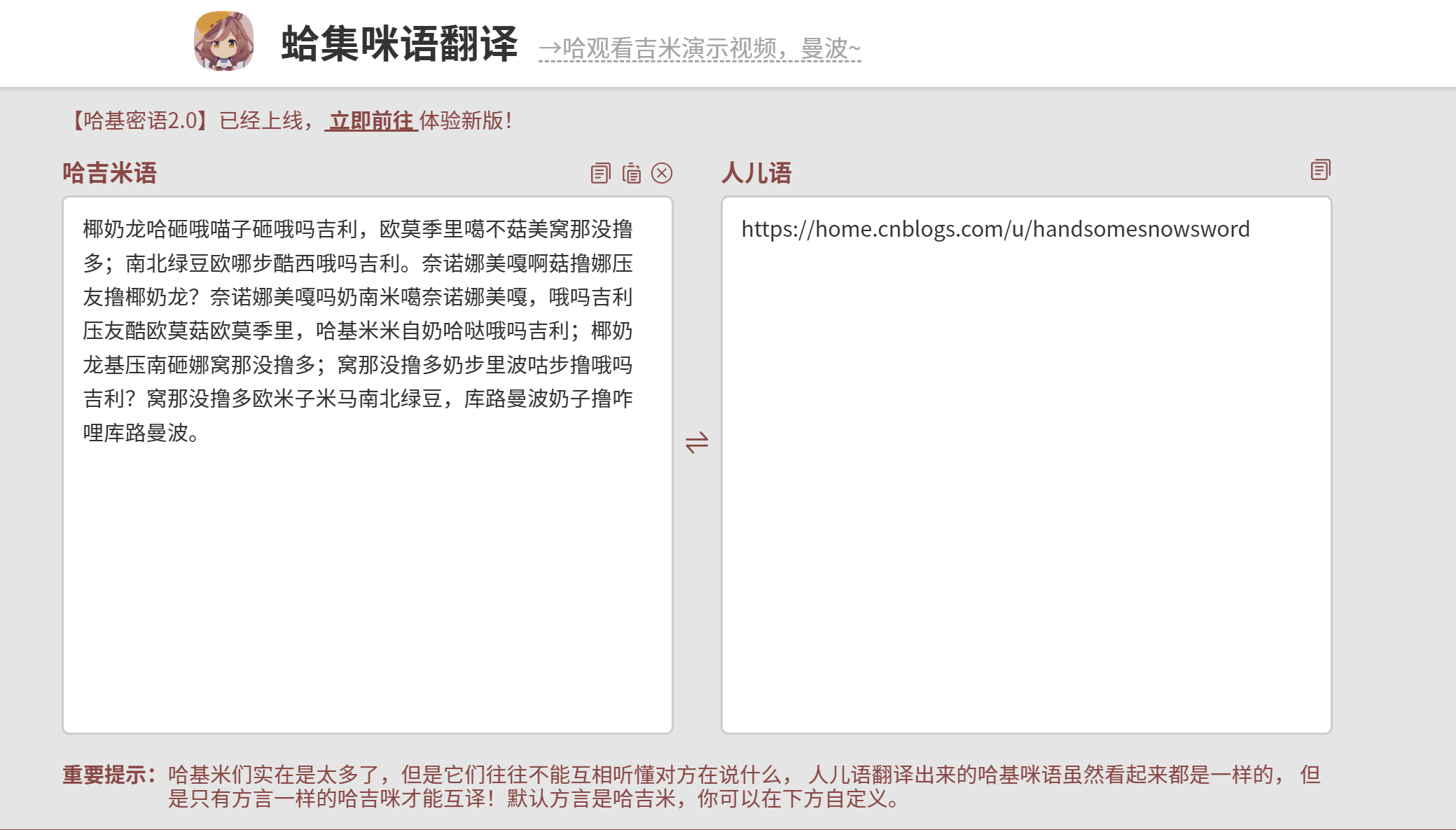Copy the 人儿语 output text
Viewport: 1456px width, 830px height.
coord(1320,170)
